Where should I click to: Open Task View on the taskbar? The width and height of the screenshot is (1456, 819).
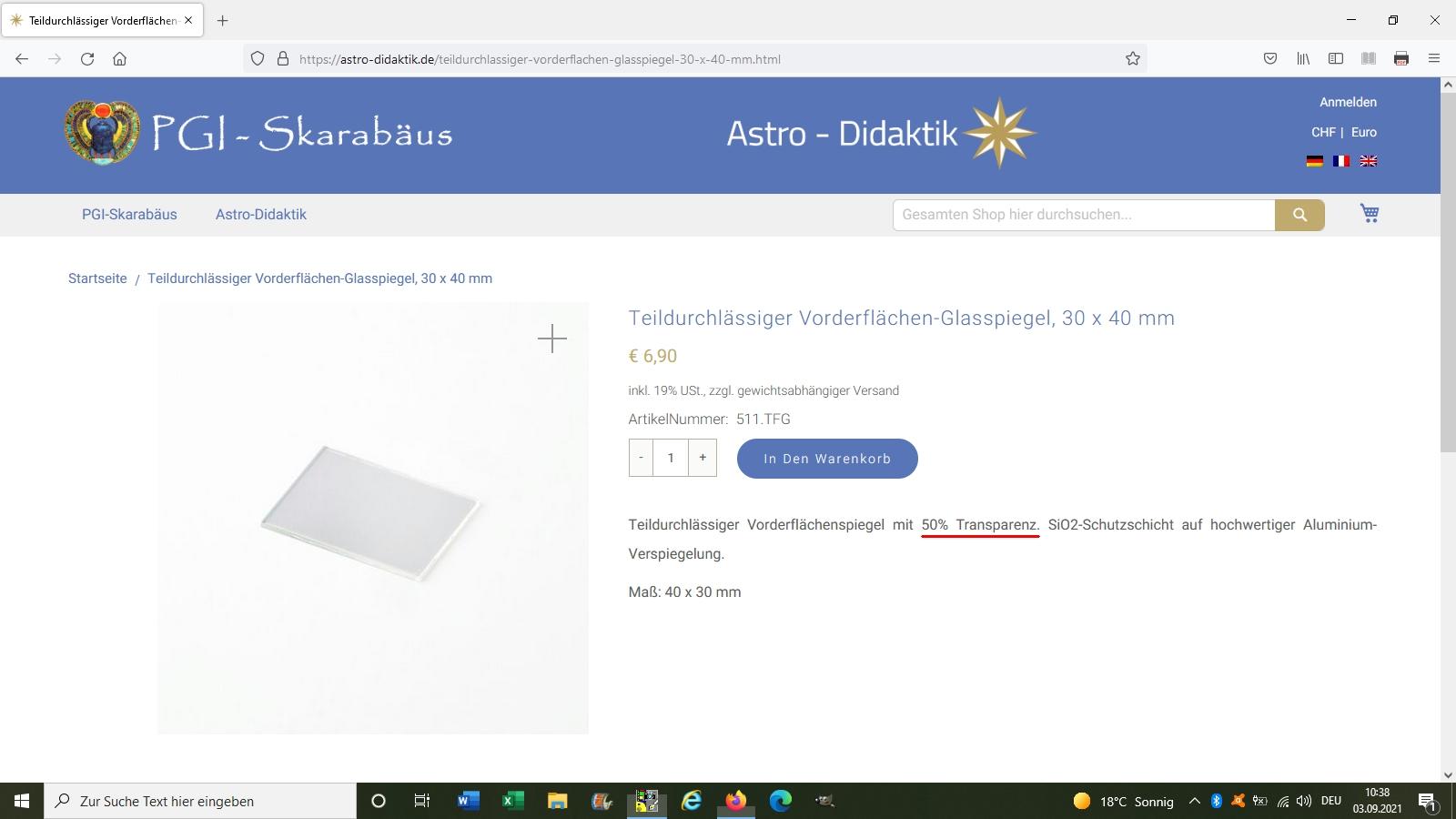pyautogui.click(x=422, y=801)
